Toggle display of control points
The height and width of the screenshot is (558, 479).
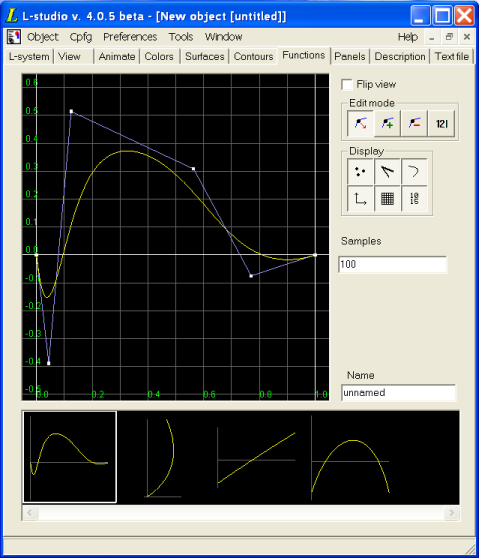pyautogui.click(x=360, y=172)
